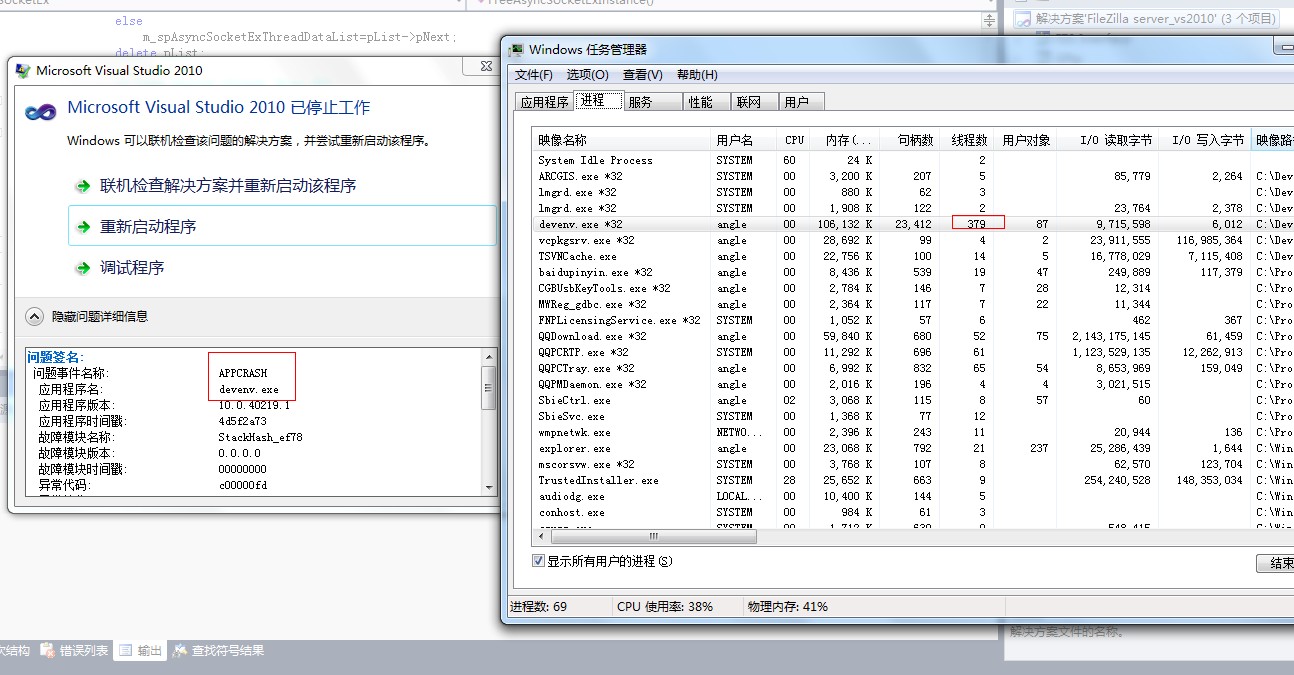Viewport: 1294px width, 675px height.
Task: Click the Visual Studio infinity logo in crash dialog
Action: [40, 111]
